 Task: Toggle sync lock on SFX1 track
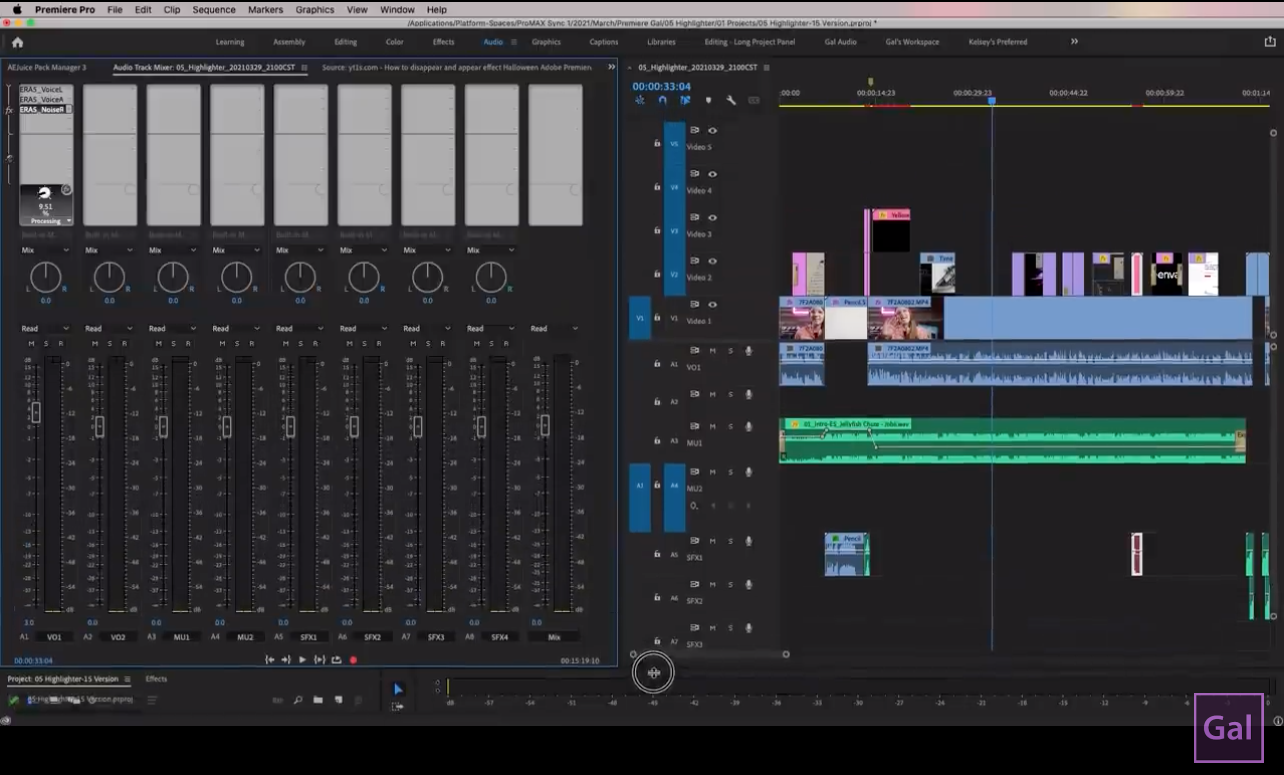[695, 541]
